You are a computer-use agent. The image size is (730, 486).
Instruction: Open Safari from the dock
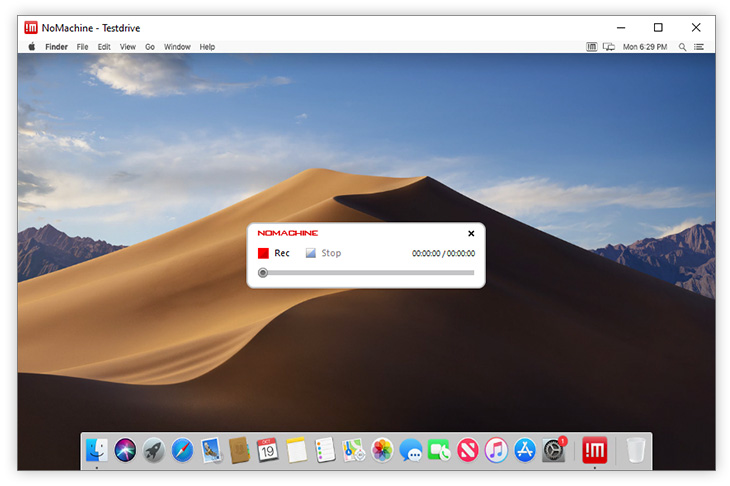pyautogui.click(x=182, y=450)
